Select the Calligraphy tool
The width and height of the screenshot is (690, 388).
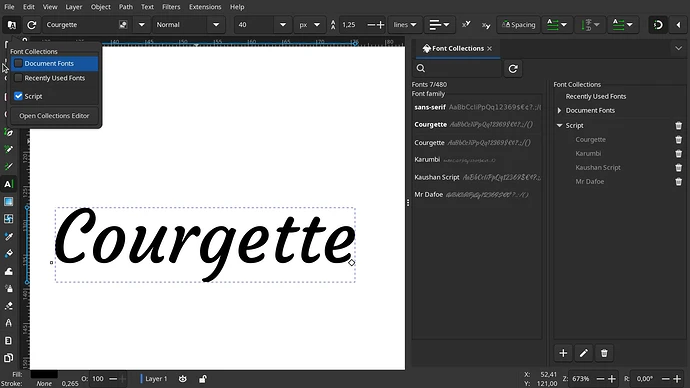[8, 166]
